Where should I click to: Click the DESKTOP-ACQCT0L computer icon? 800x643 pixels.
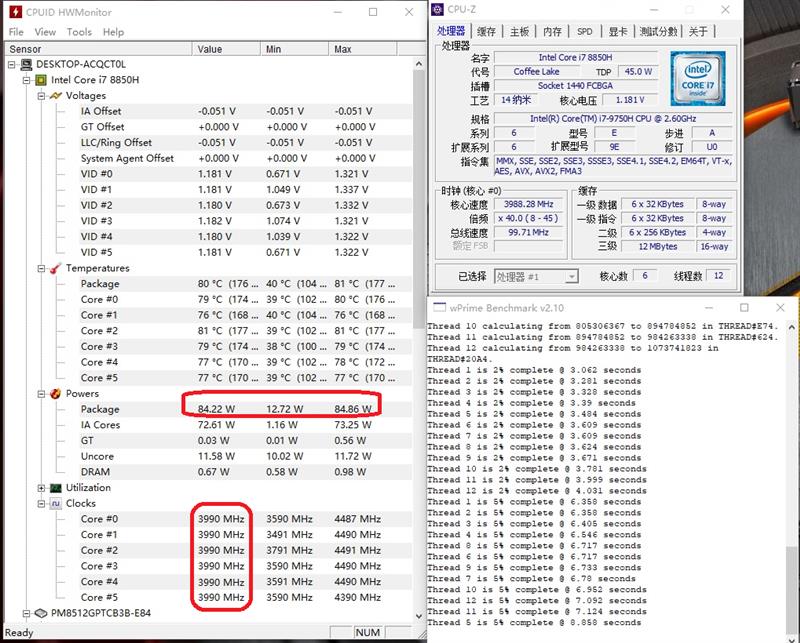[26, 64]
